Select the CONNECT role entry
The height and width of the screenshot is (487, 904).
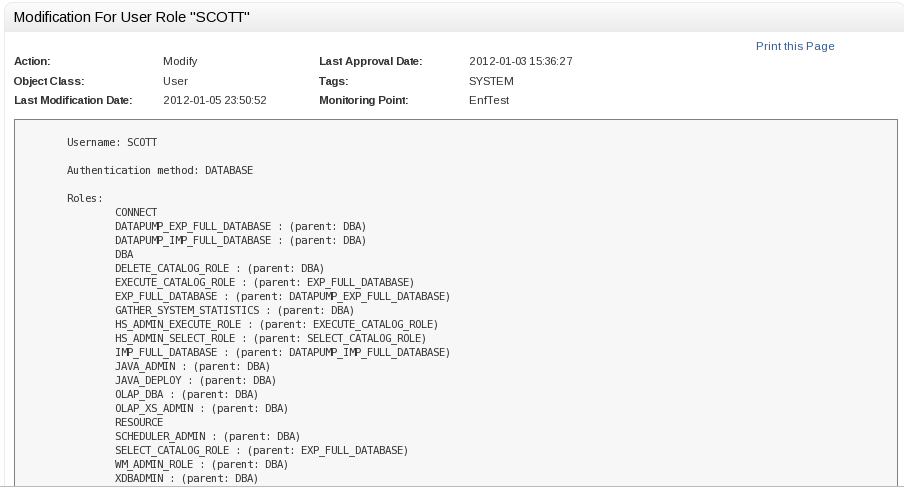tap(136, 212)
